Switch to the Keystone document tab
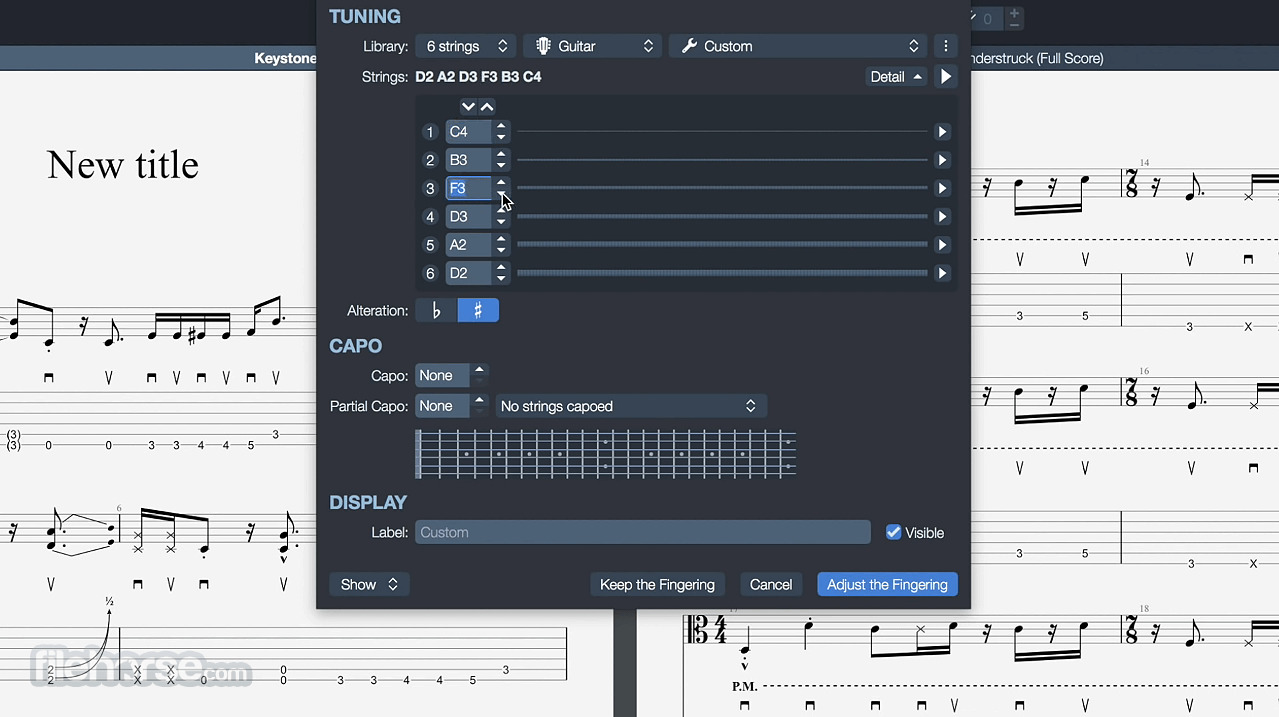The height and width of the screenshot is (717, 1279). (286, 58)
